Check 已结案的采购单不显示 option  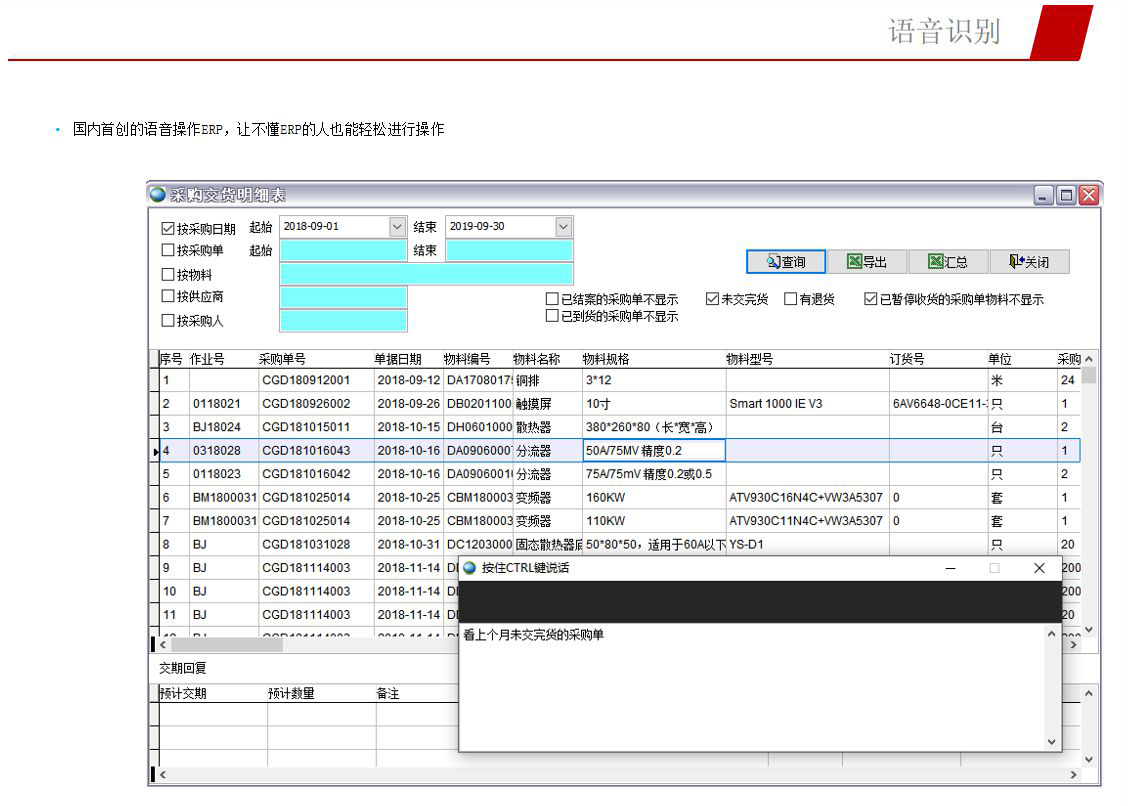[x=552, y=299]
